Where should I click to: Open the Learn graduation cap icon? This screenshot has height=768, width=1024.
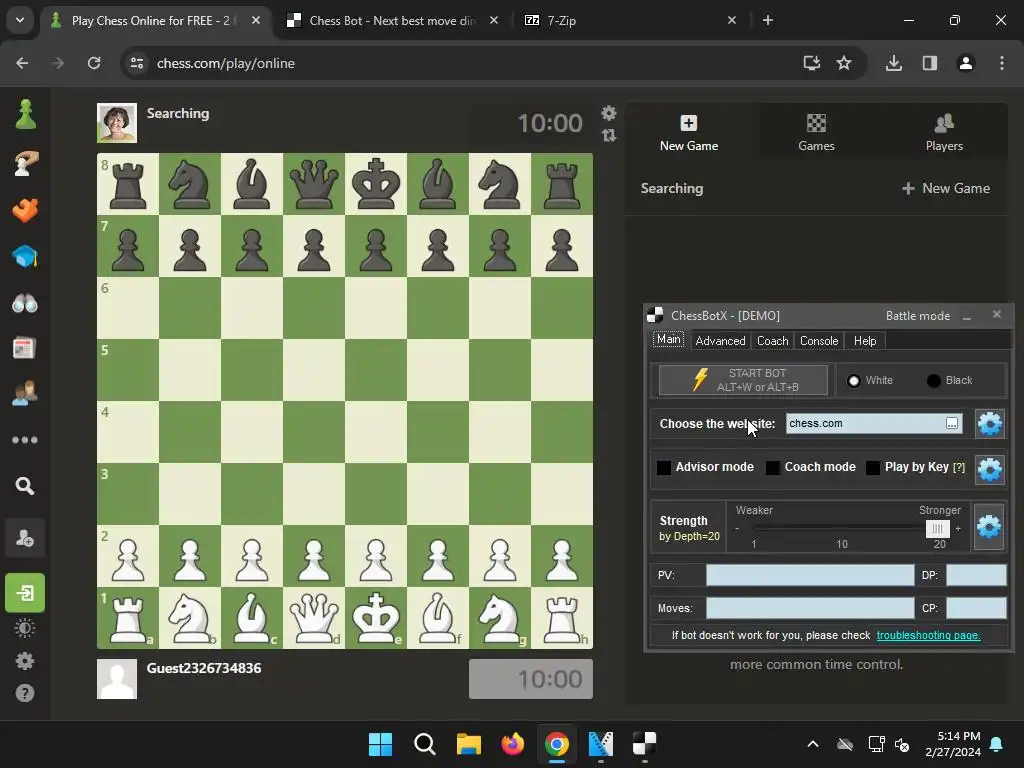point(25,257)
